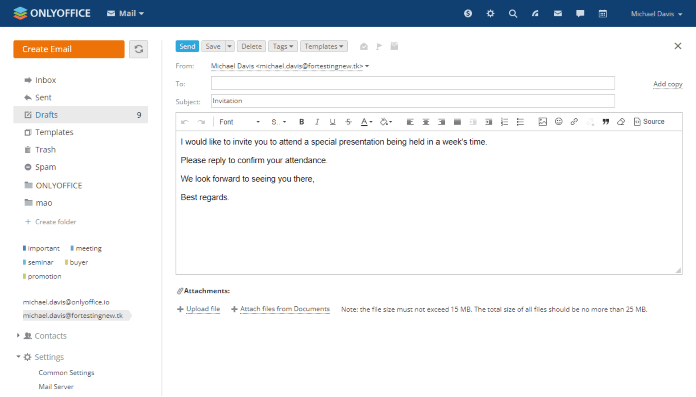Image resolution: width=696 pixels, height=397 pixels.
Task: Open the Templates dropdown
Action: tap(324, 46)
